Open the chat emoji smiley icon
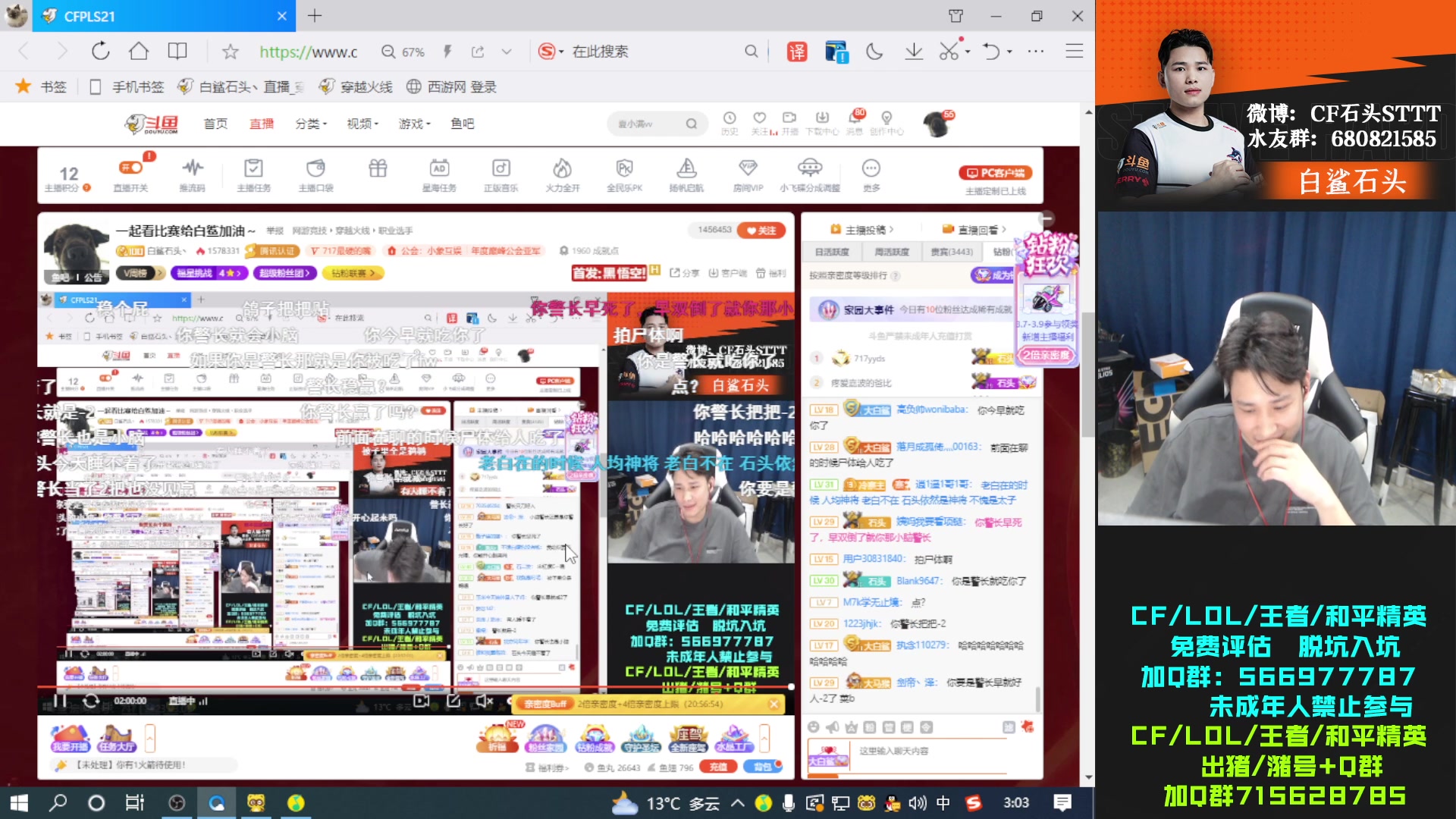The height and width of the screenshot is (819, 1456). point(814,726)
